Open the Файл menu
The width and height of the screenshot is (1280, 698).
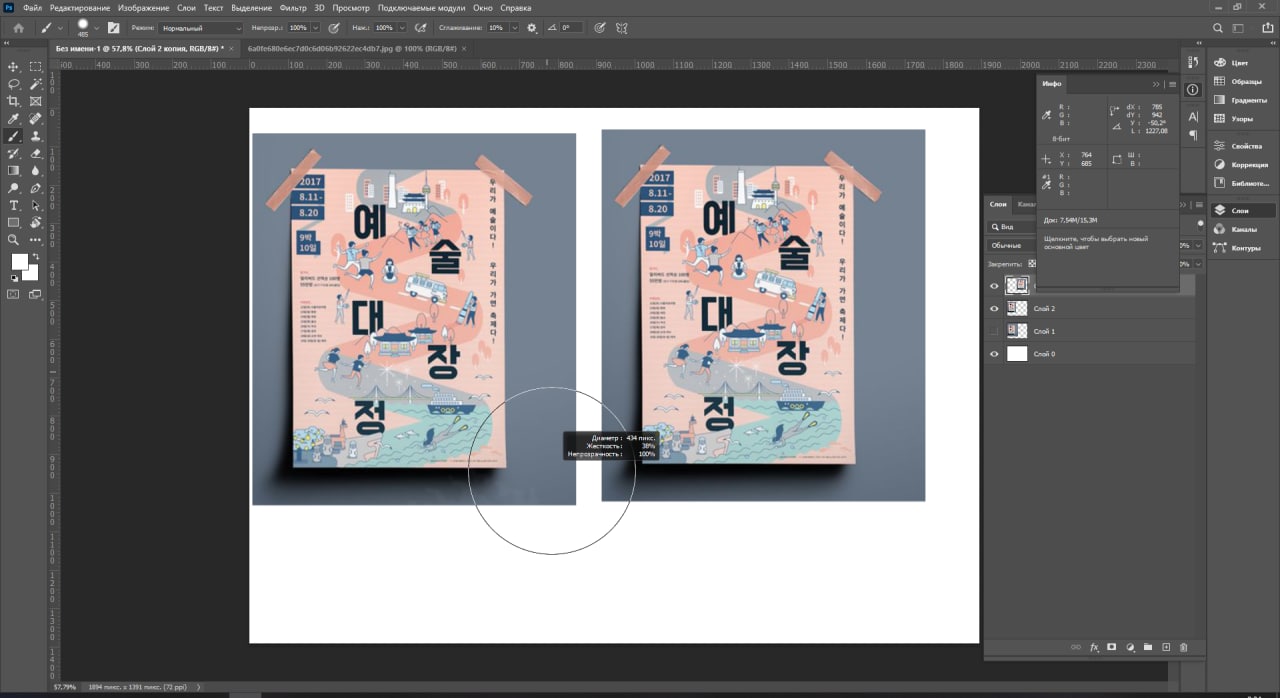pos(32,8)
